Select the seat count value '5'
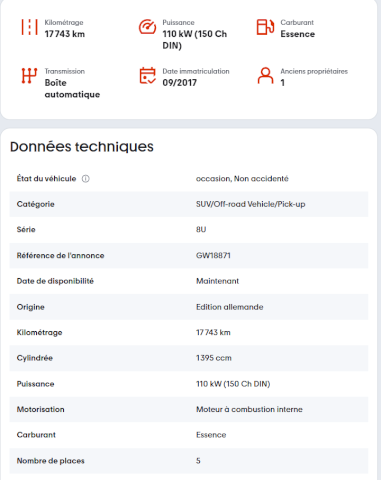381x480 pixels. coord(198,461)
